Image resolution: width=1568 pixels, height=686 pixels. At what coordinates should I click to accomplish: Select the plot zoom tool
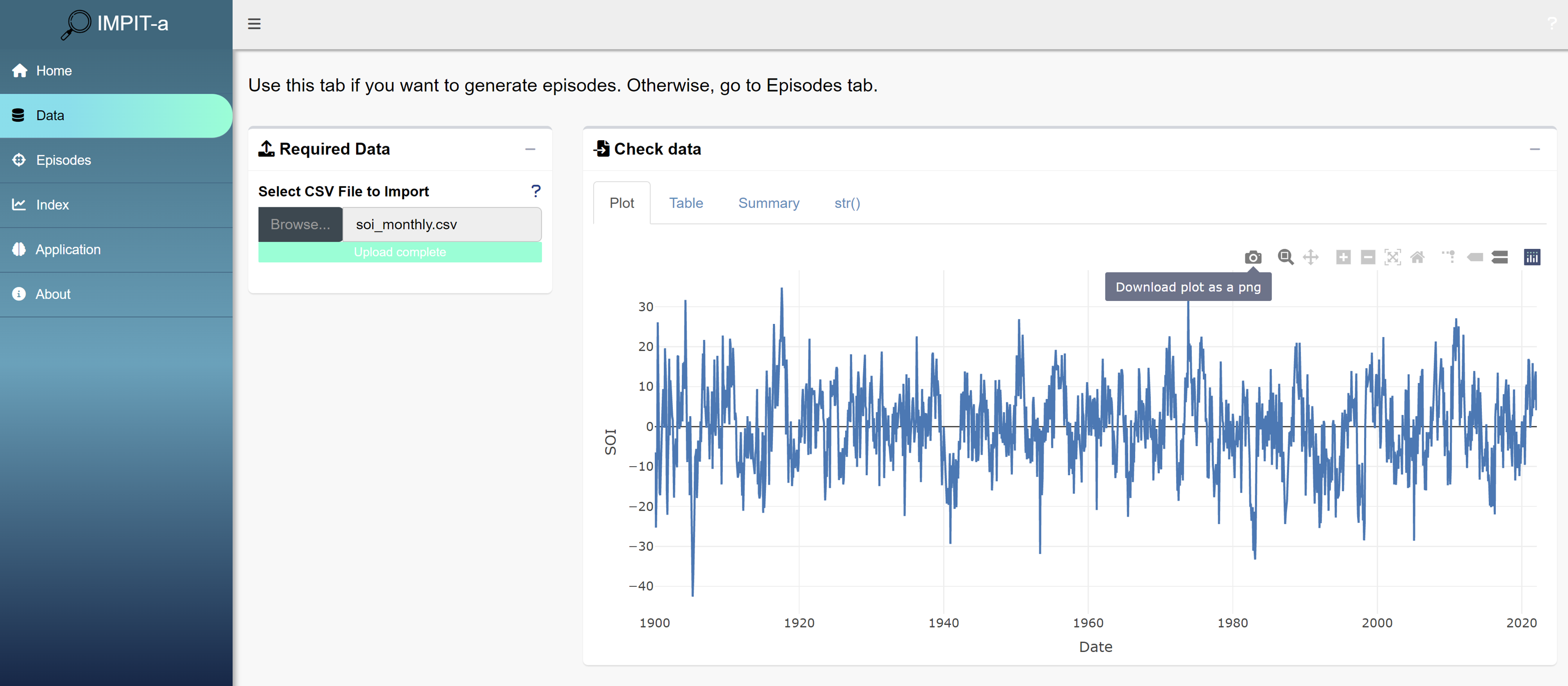(x=1285, y=257)
